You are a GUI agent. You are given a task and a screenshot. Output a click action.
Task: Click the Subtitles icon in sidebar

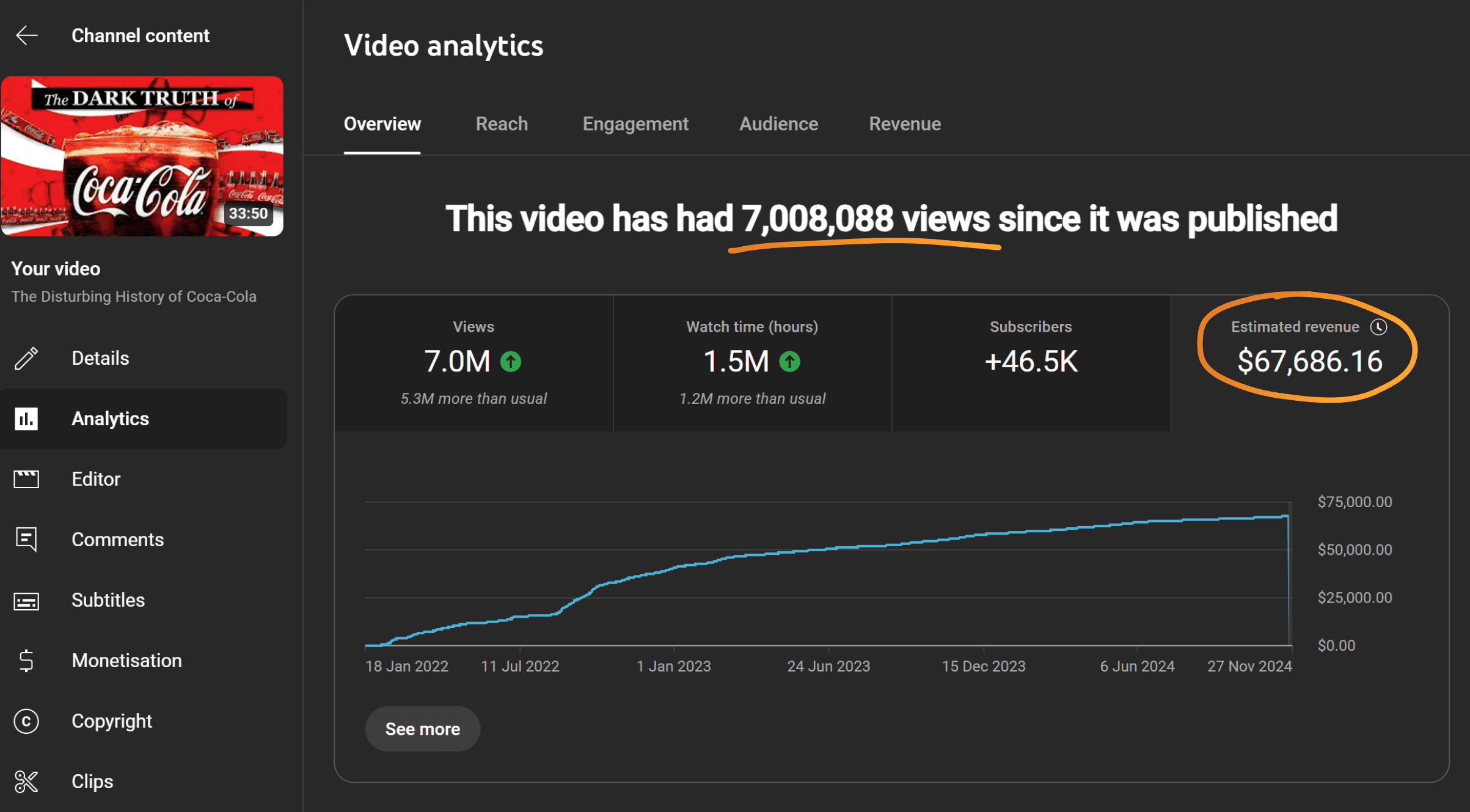click(x=26, y=601)
